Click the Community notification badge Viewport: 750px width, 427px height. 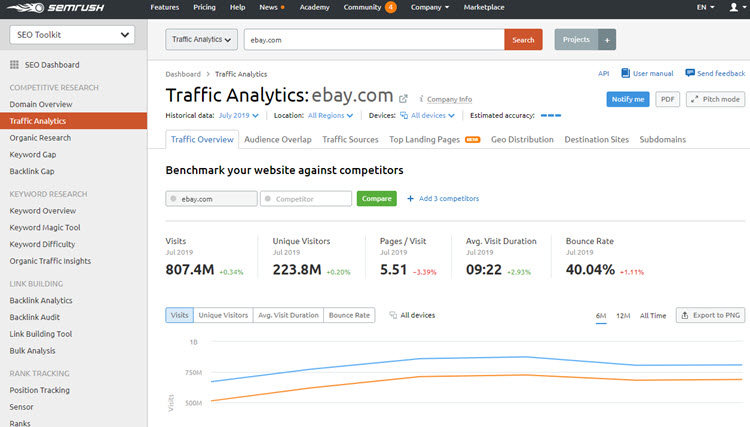(x=390, y=7)
